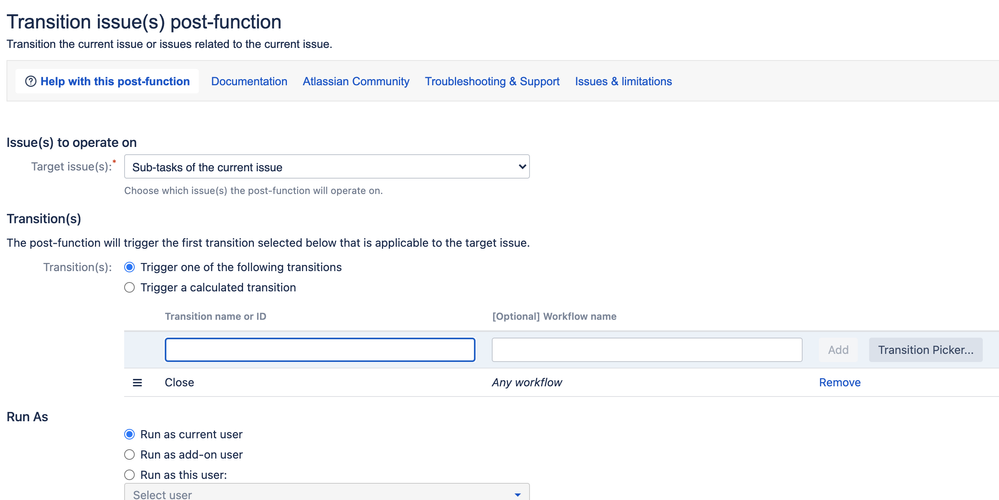Open the Documentation link

pyautogui.click(x=249, y=82)
